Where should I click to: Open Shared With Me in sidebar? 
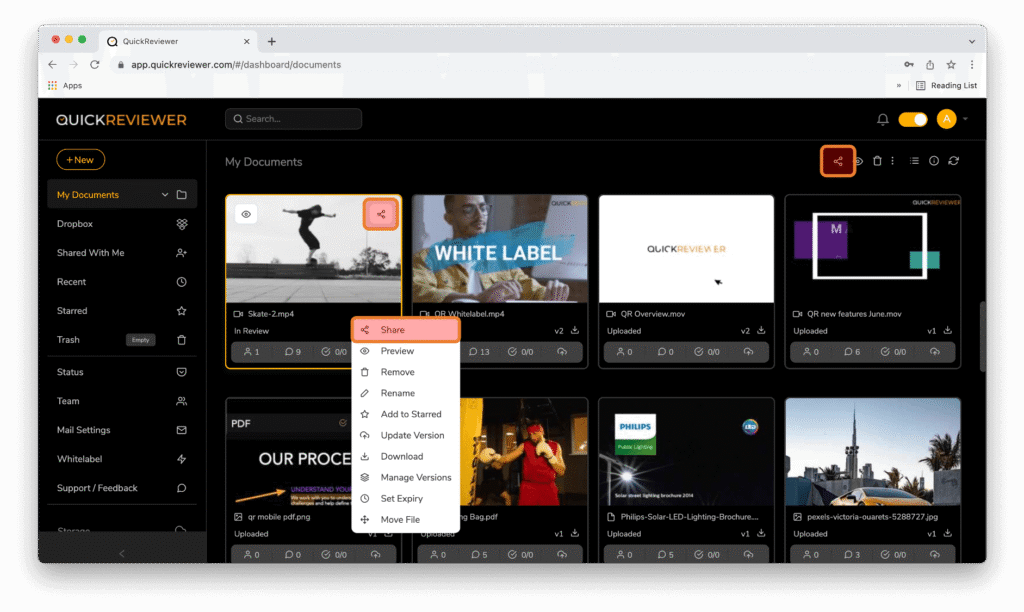click(x=90, y=253)
